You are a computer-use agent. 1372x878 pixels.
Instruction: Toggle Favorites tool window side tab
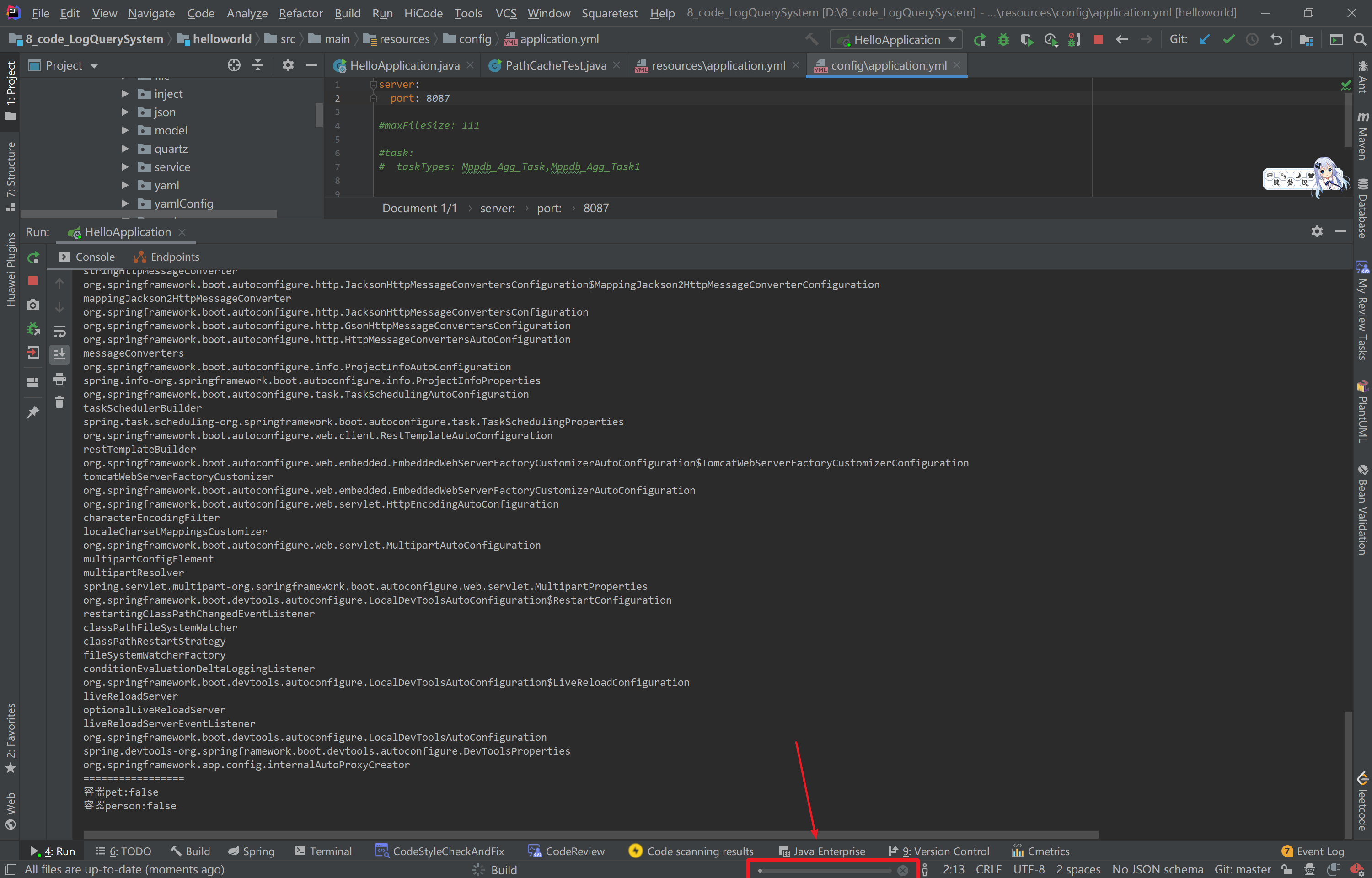tap(10, 738)
